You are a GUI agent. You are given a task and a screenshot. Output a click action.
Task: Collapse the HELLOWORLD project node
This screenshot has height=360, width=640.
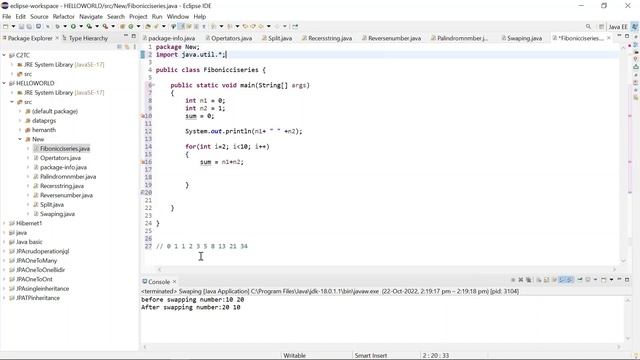(4, 83)
